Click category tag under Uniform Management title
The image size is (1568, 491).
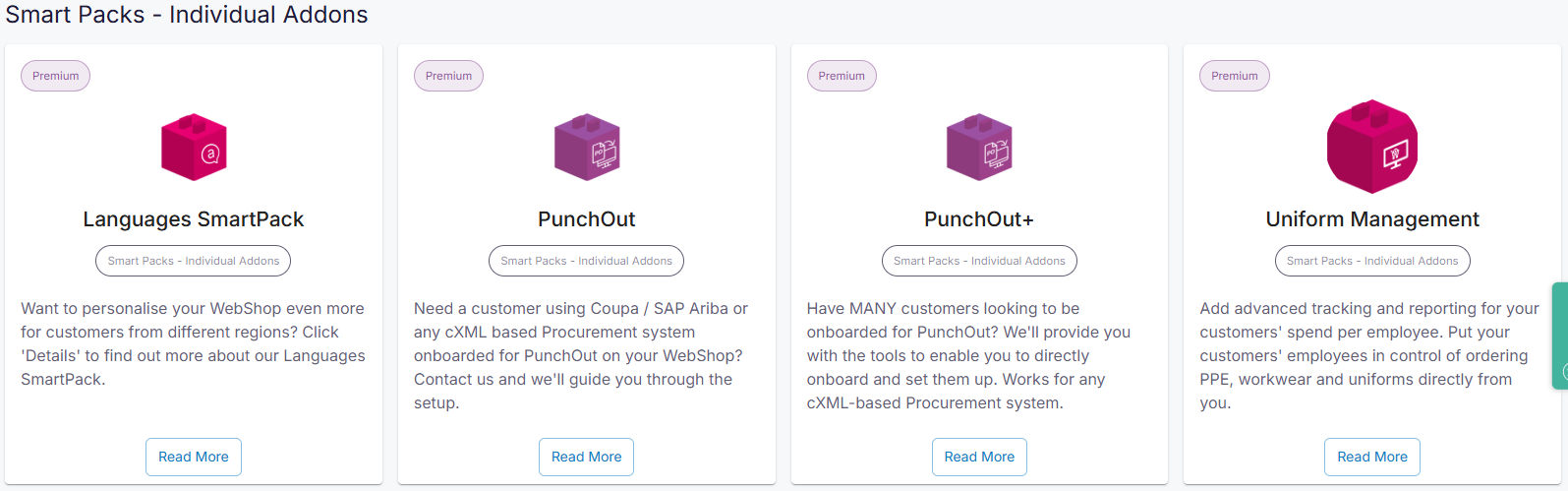click(1372, 261)
